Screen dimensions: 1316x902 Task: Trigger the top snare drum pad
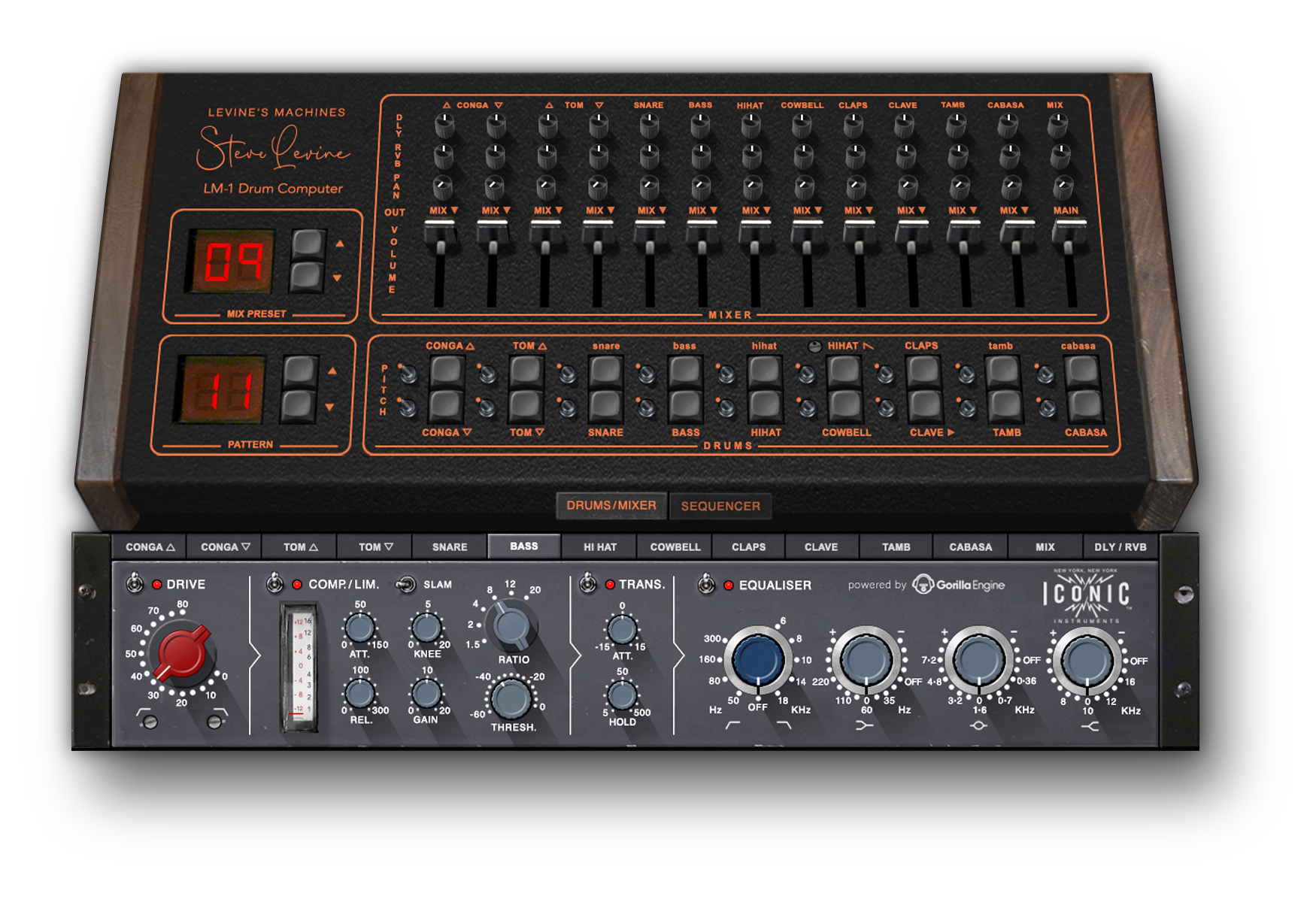[605, 371]
